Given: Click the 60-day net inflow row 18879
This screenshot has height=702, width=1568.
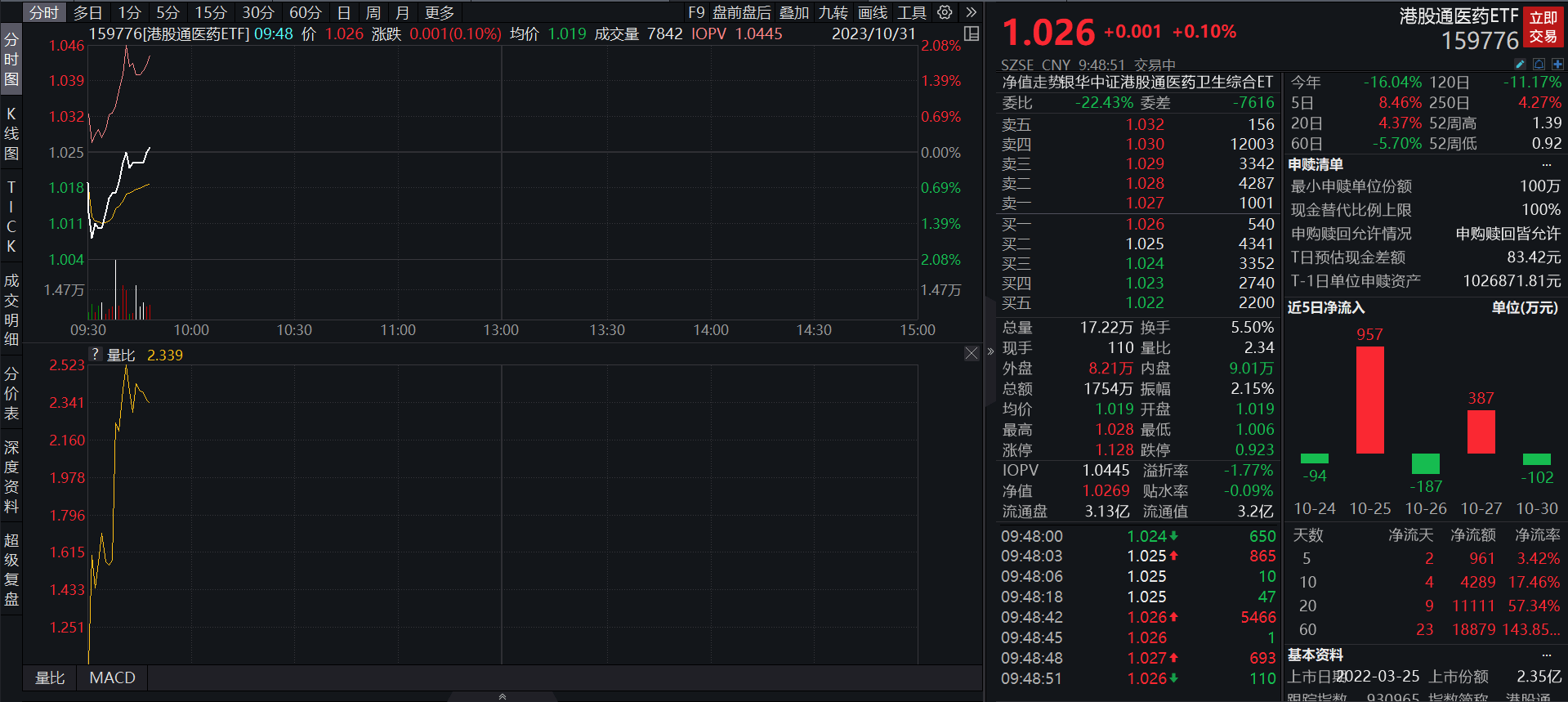Looking at the screenshot, I should 1426,629.
